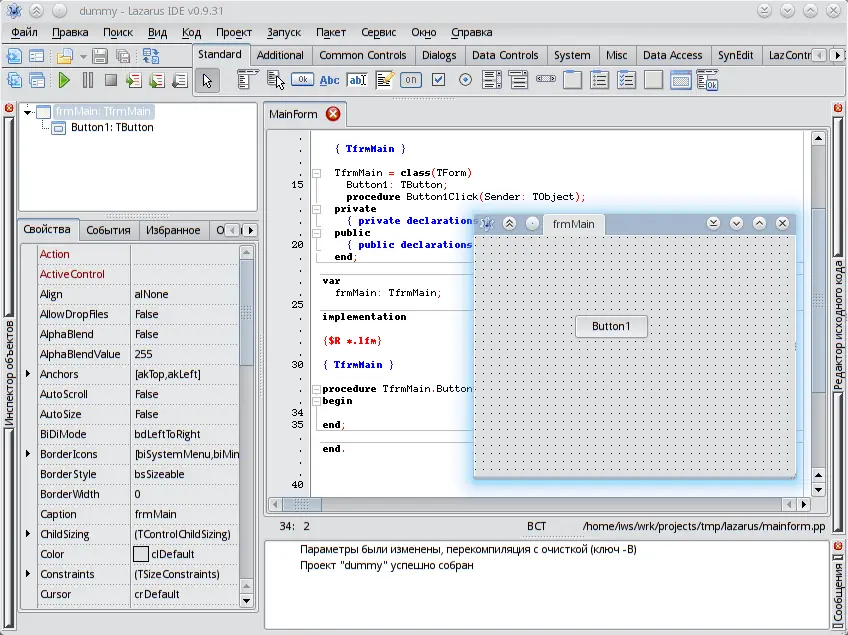The height and width of the screenshot is (635, 848).
Task: Expand the ChildSizing property
Action: [x=28, y=533]
